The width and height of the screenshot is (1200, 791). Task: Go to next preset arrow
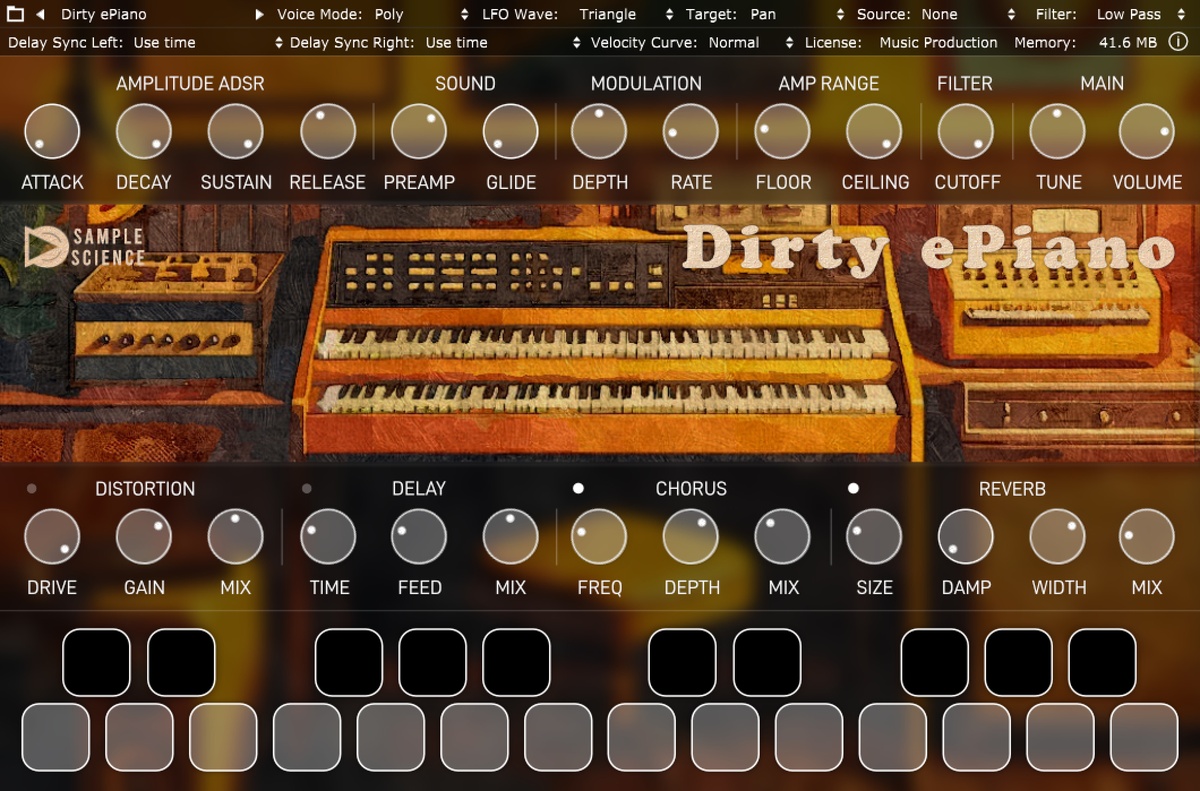tap(260, 14)
